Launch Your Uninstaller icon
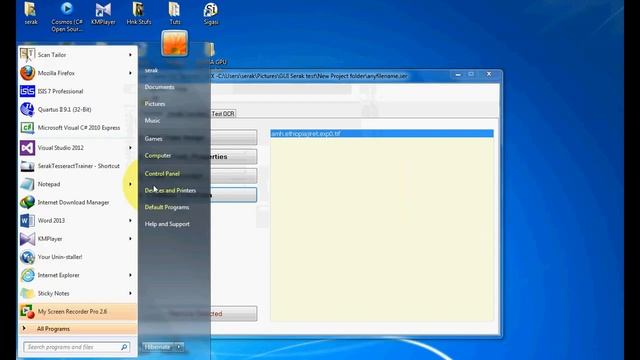640x360 pixels. click(27, 257)
